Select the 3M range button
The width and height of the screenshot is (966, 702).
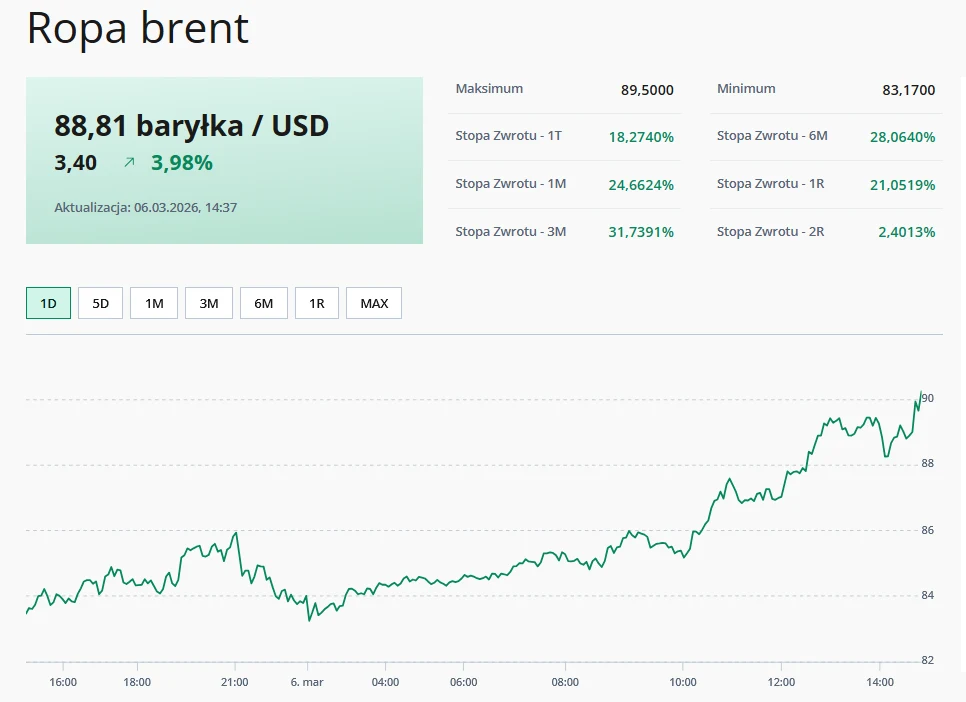click(x=208, y=302)
